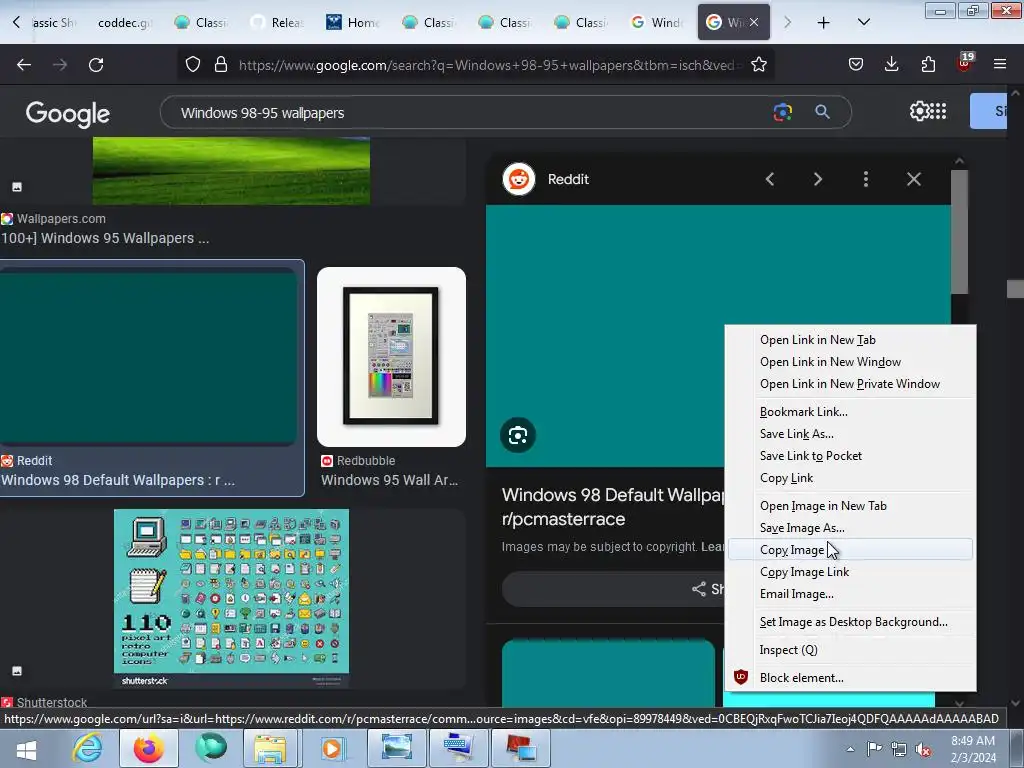Choose Copy Image from context menu
Screen dimensions: 1024x768
point(850,550)
